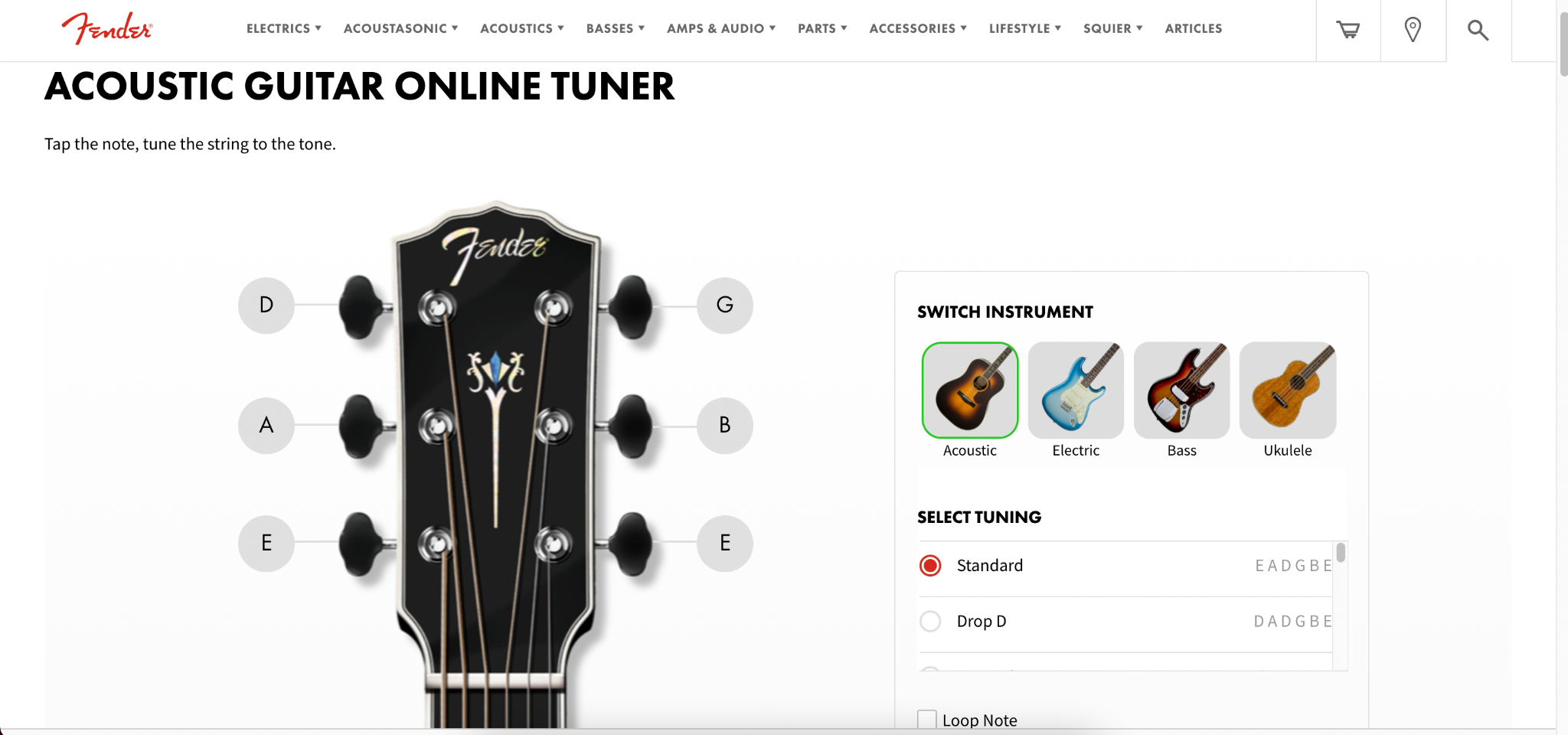Viewport: 1568px width, 735px height.
Task: Click the store locator pin icon
Action: pos(1413,30)
